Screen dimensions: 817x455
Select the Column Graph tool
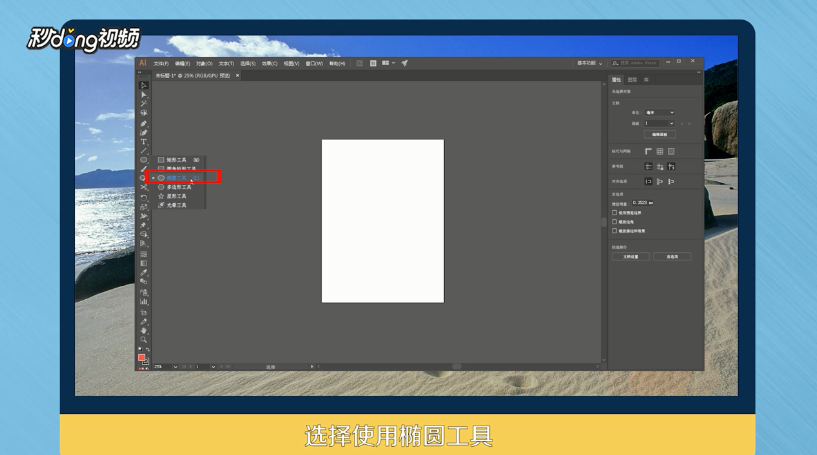[144, 301]
